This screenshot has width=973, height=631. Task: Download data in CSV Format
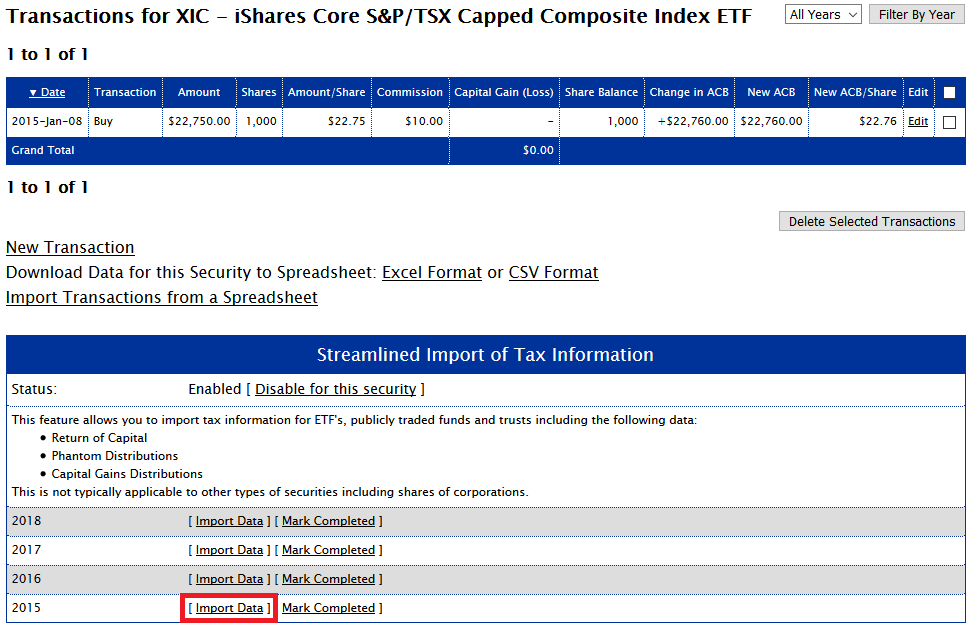tap(554, 272)
